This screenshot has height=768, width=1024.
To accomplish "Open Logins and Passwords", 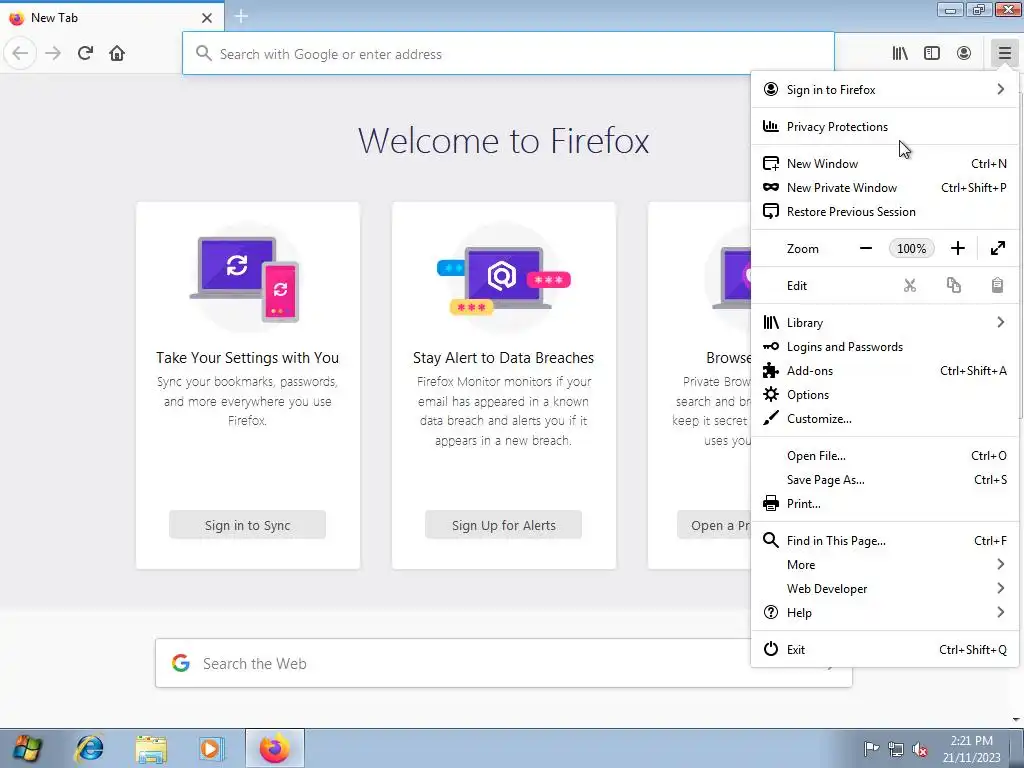I will [x=885, y=347].
